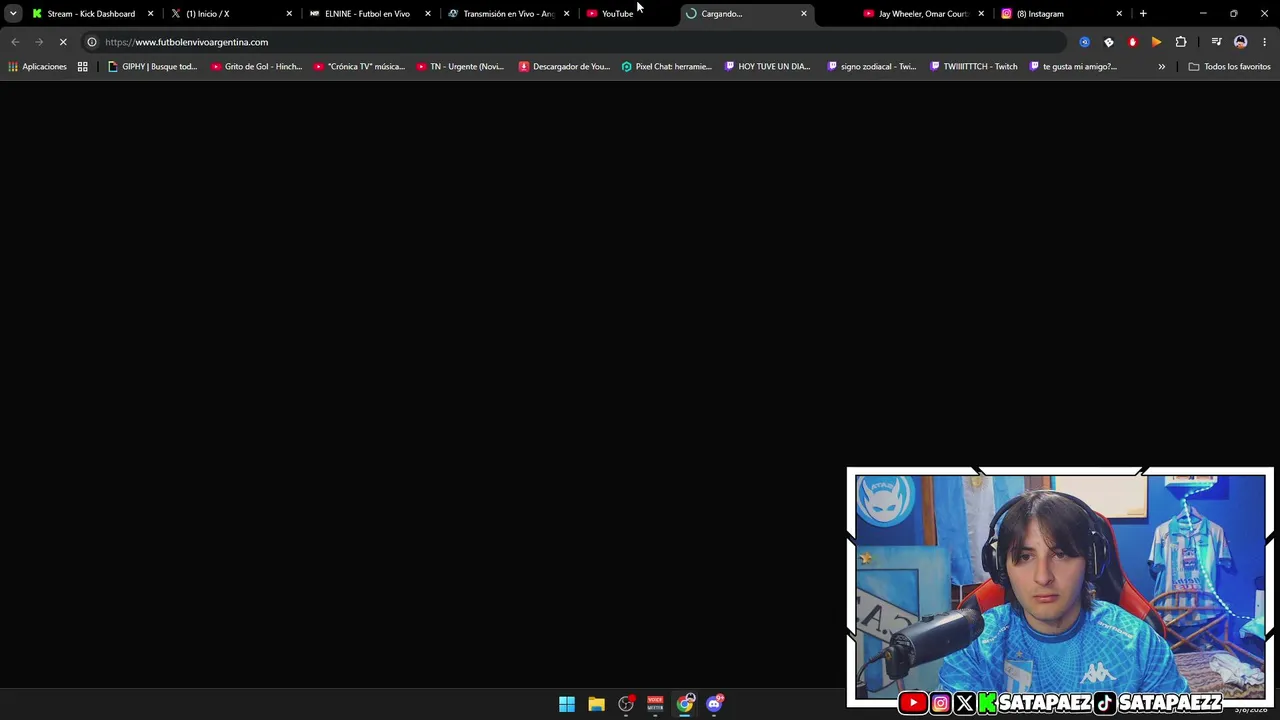Screen dimensions: 1280x720
Task: Close the Instagram tab
Action: point(1119,14)
